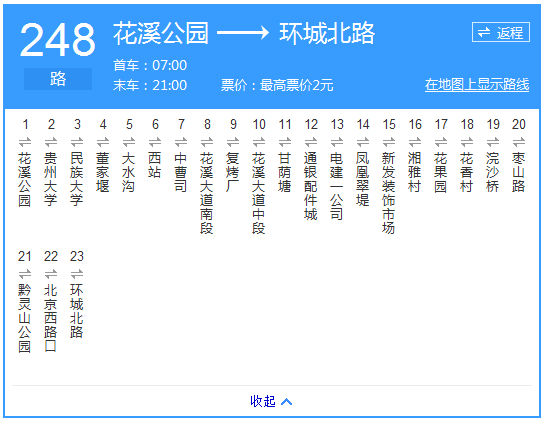Select stop 1 花溪公园 in list

pyautogui.click(x=25, y=179)
